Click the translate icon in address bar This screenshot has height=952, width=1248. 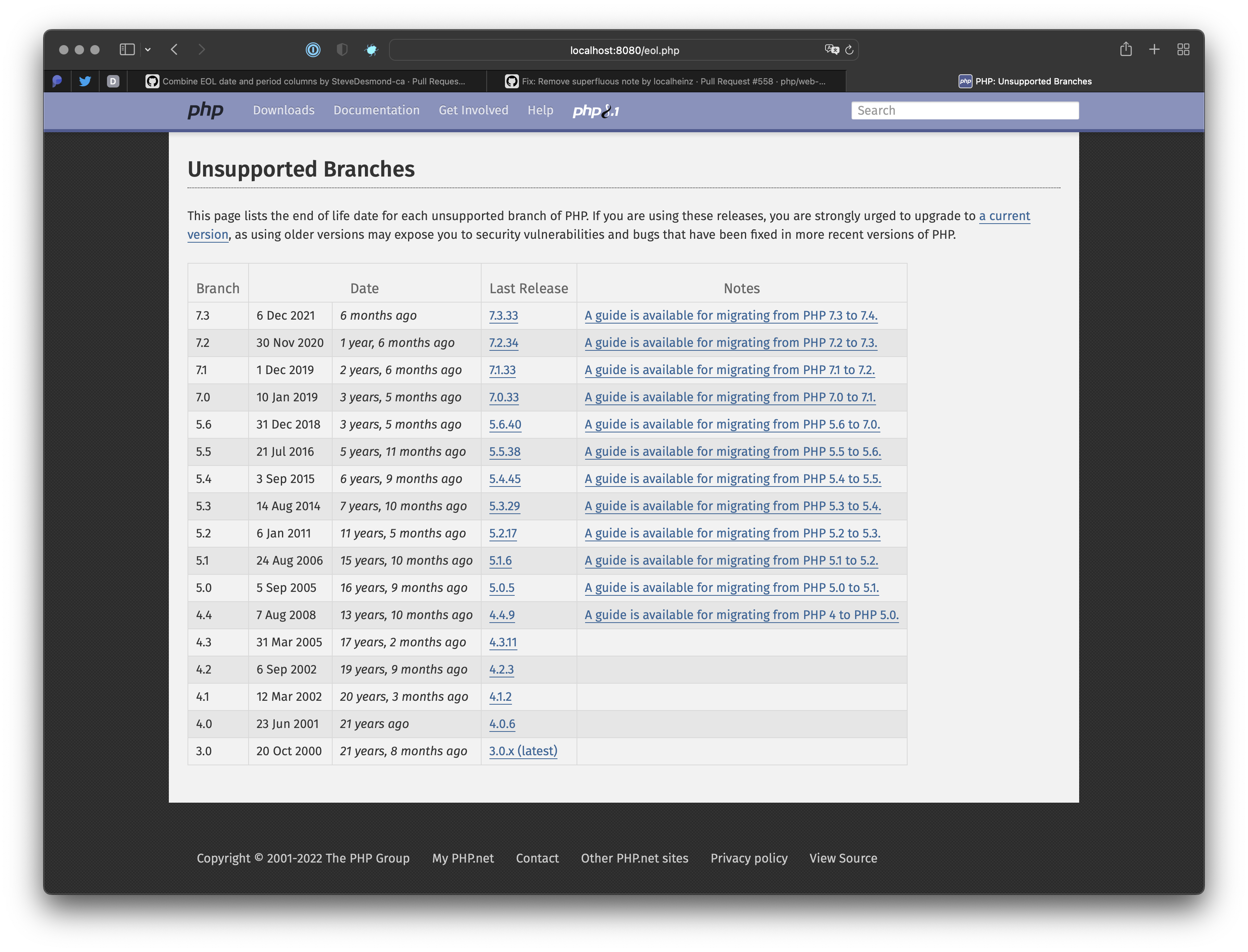[x=831, y=50]
